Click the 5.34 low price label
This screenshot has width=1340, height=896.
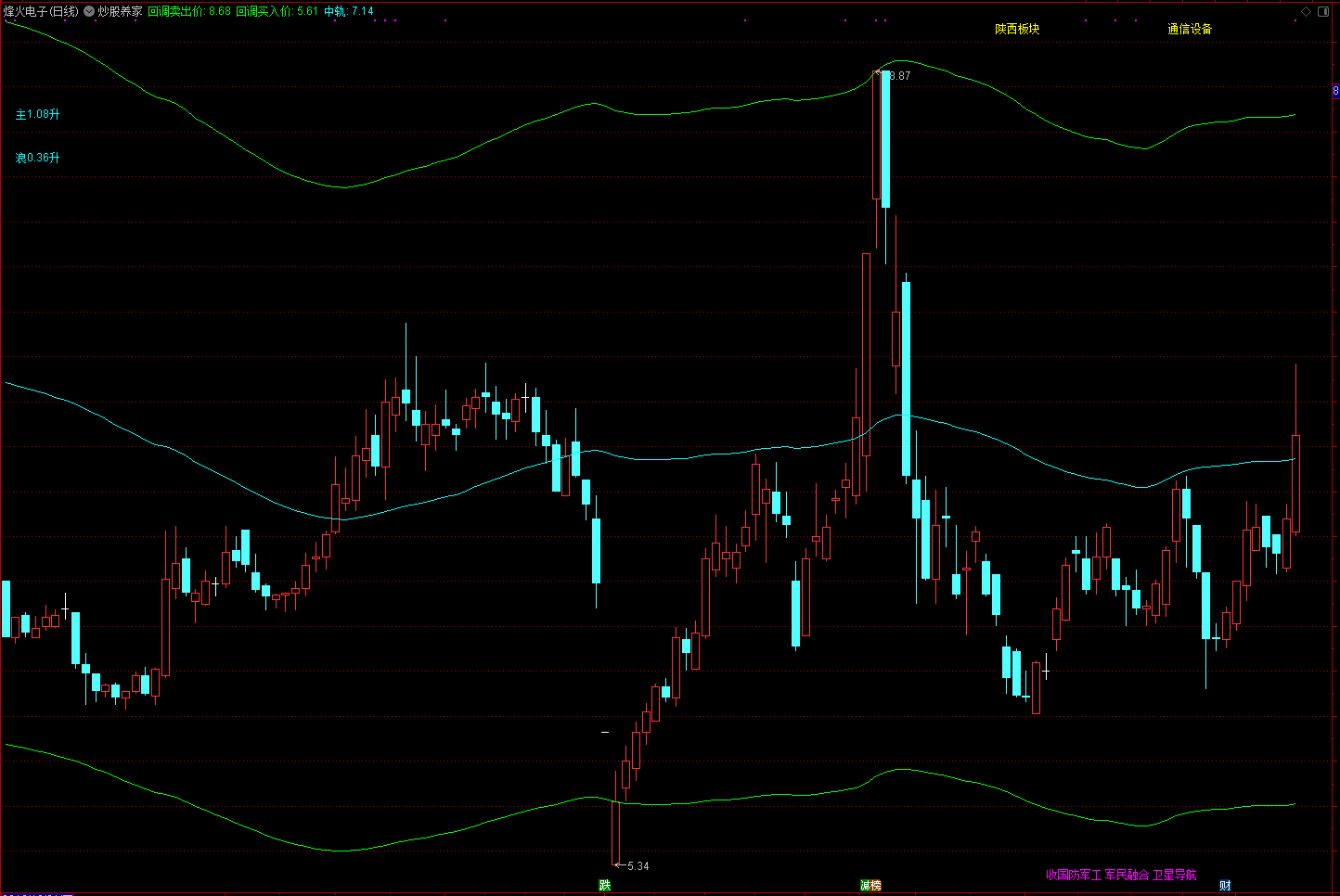(638, 866)
